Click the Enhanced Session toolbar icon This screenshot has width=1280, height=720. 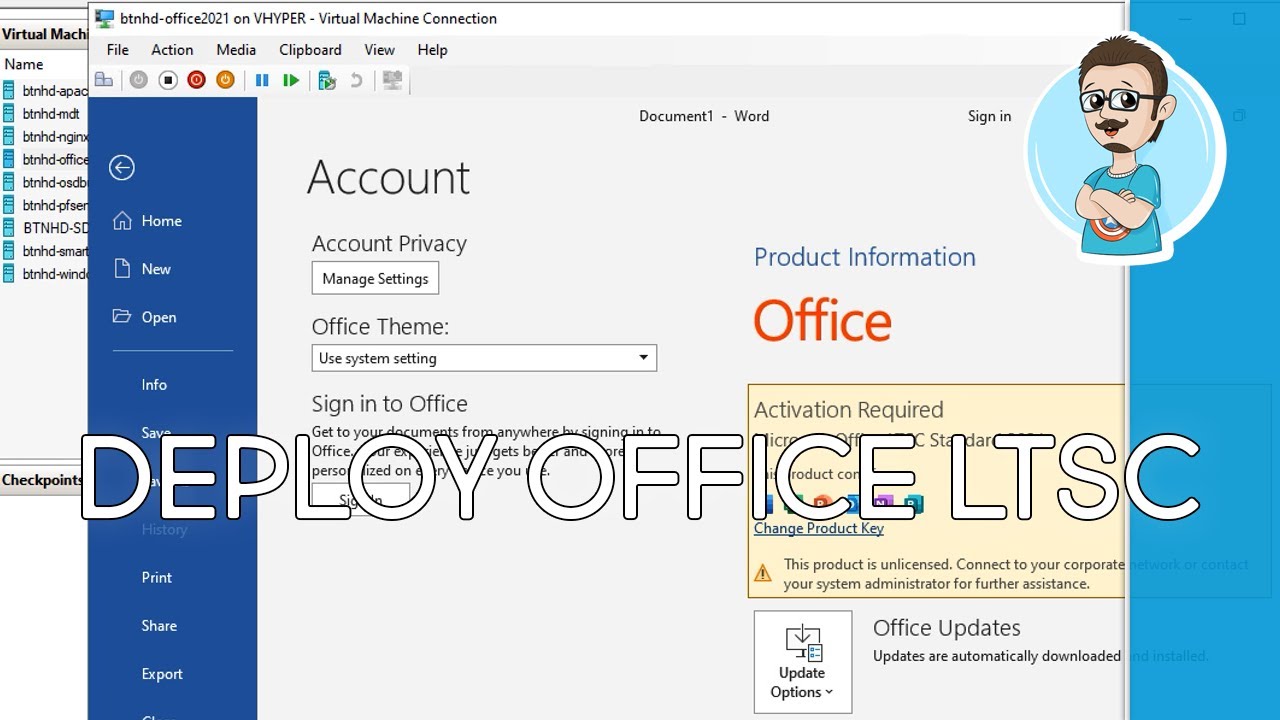pyautogui.click(x=392, y=80)
